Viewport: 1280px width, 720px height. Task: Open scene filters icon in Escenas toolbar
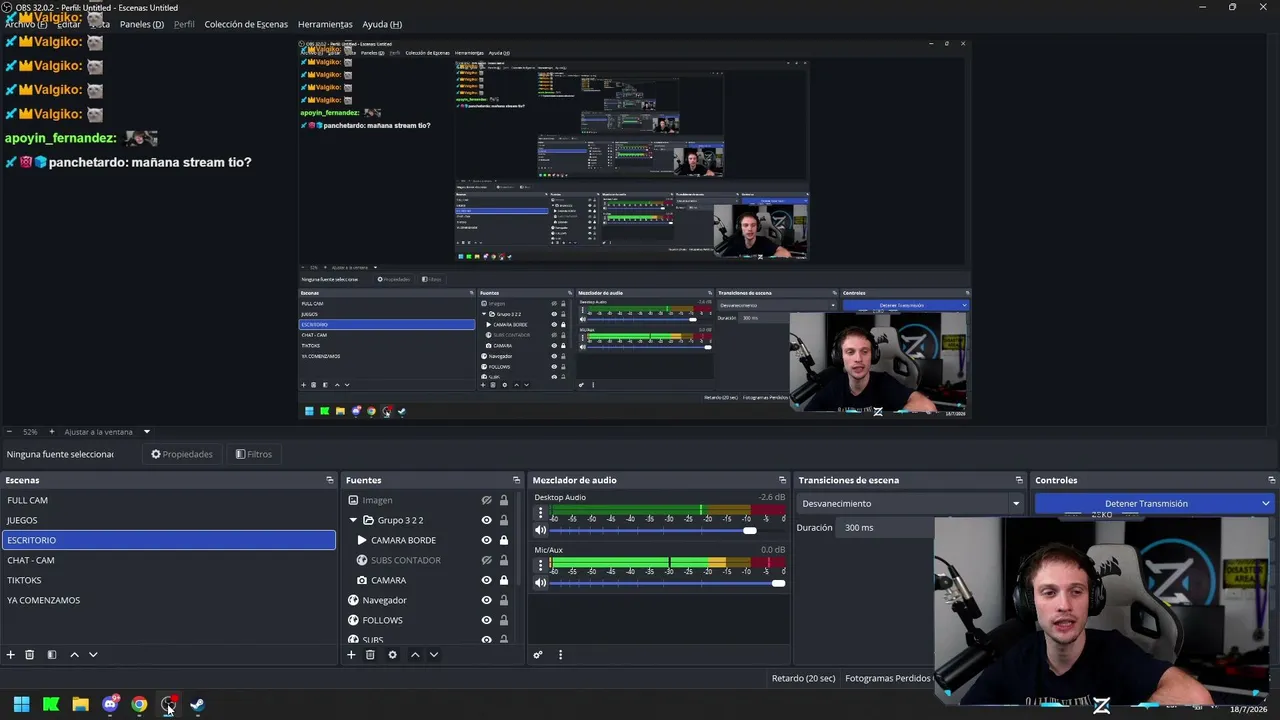coord(52,655)
